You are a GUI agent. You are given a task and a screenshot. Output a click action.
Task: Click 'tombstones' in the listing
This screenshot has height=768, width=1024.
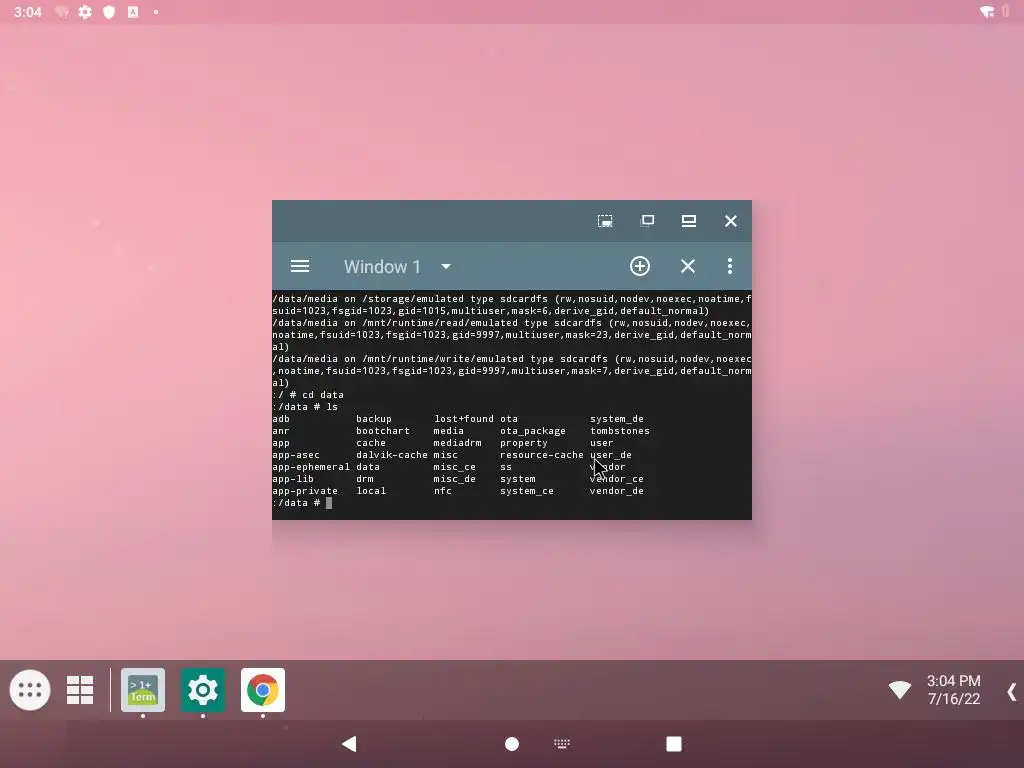(x=620, y=431)
